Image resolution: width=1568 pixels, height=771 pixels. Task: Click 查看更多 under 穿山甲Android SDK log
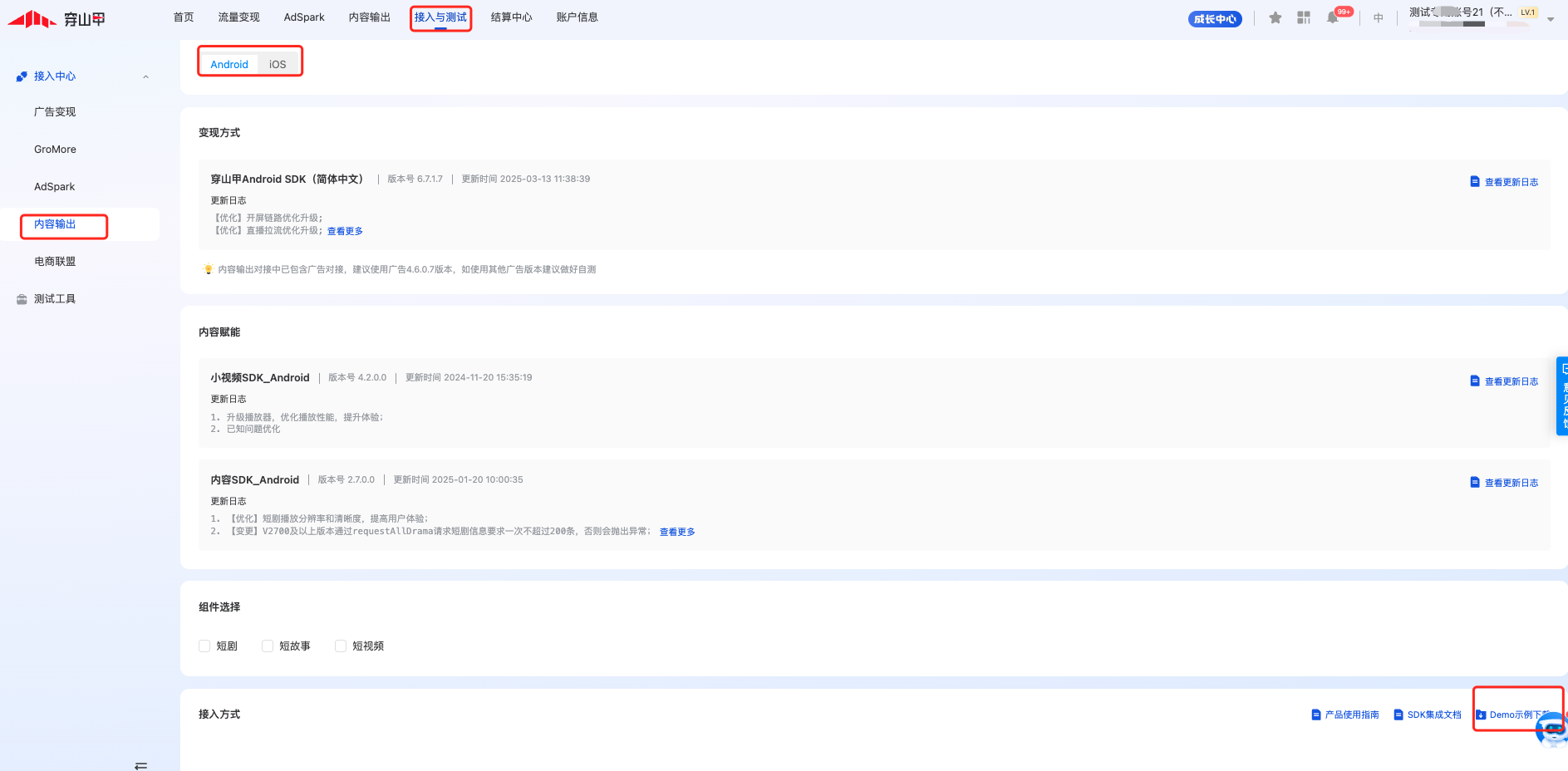click(345, 231)
